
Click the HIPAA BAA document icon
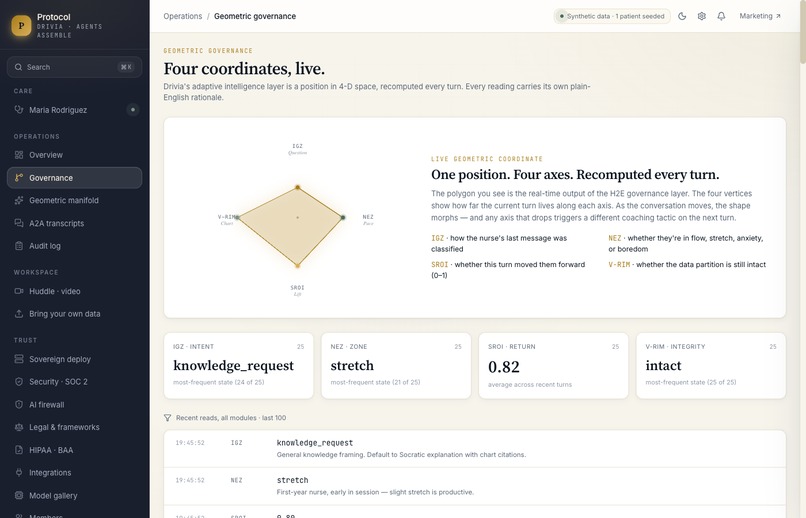point(19,450)
